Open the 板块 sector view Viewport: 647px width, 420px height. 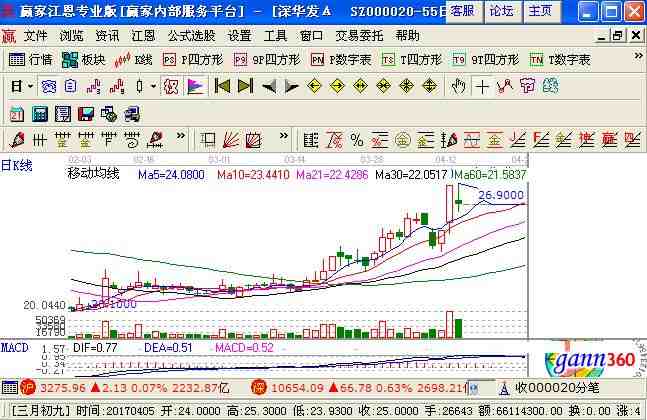[84, 60]
